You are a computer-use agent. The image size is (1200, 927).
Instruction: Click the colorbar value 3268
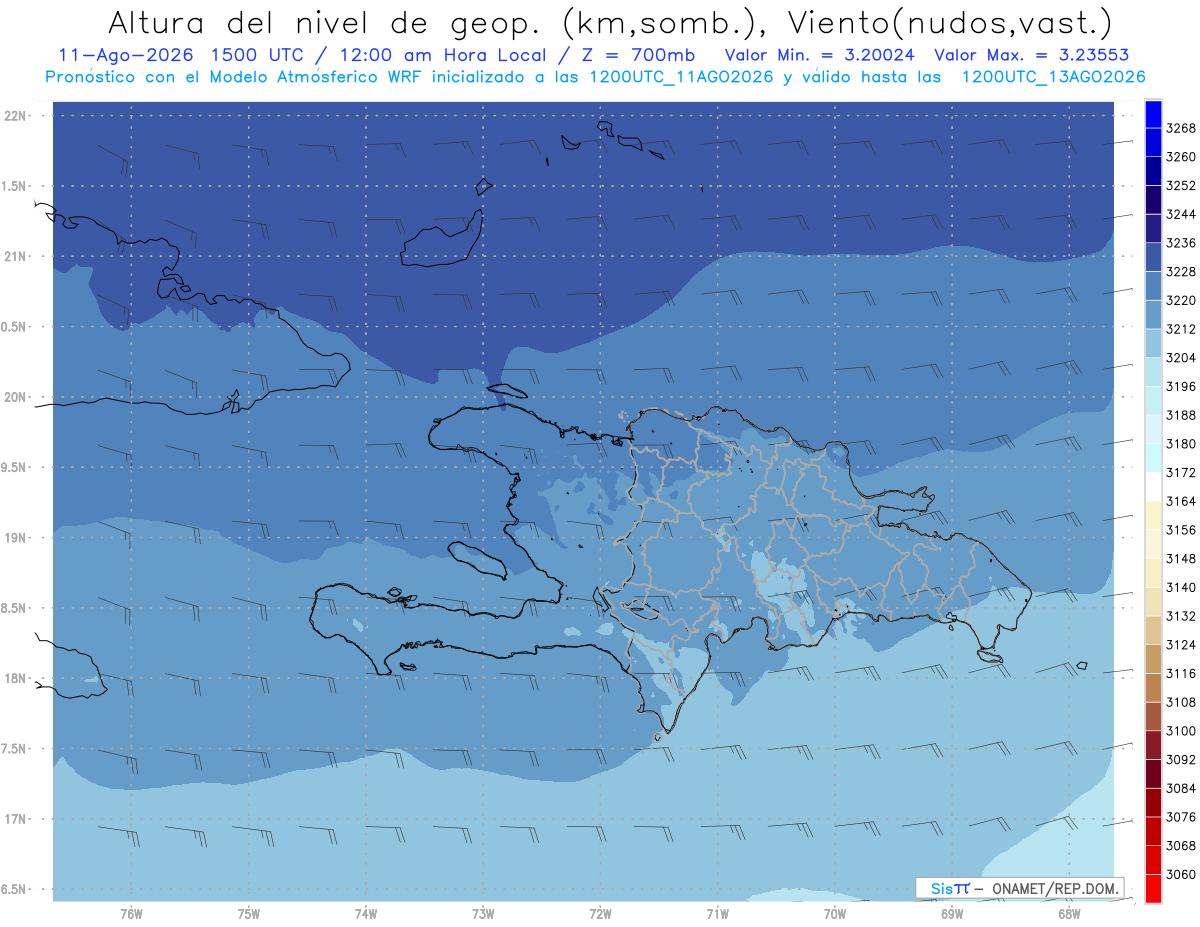tap(1181, 129)
